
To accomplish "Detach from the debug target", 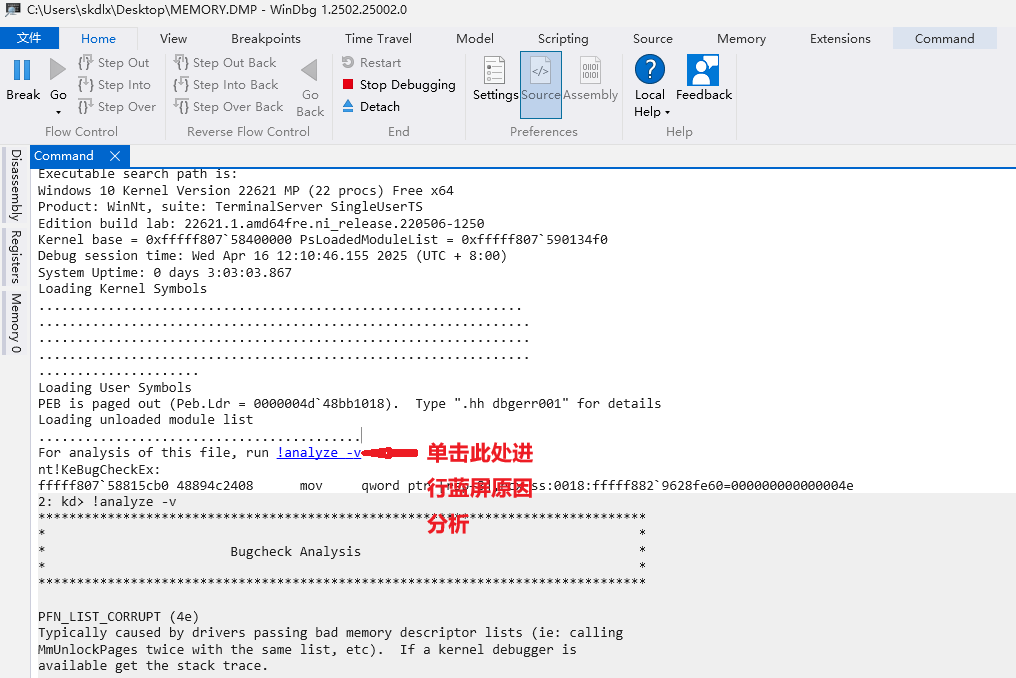I will (x=371, y=106).
